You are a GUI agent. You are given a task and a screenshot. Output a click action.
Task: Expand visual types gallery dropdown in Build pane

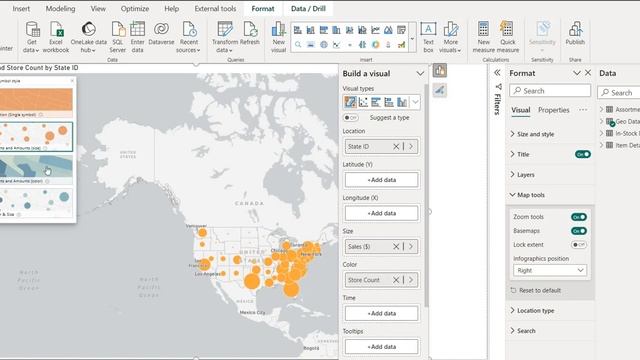pos(415,102)
